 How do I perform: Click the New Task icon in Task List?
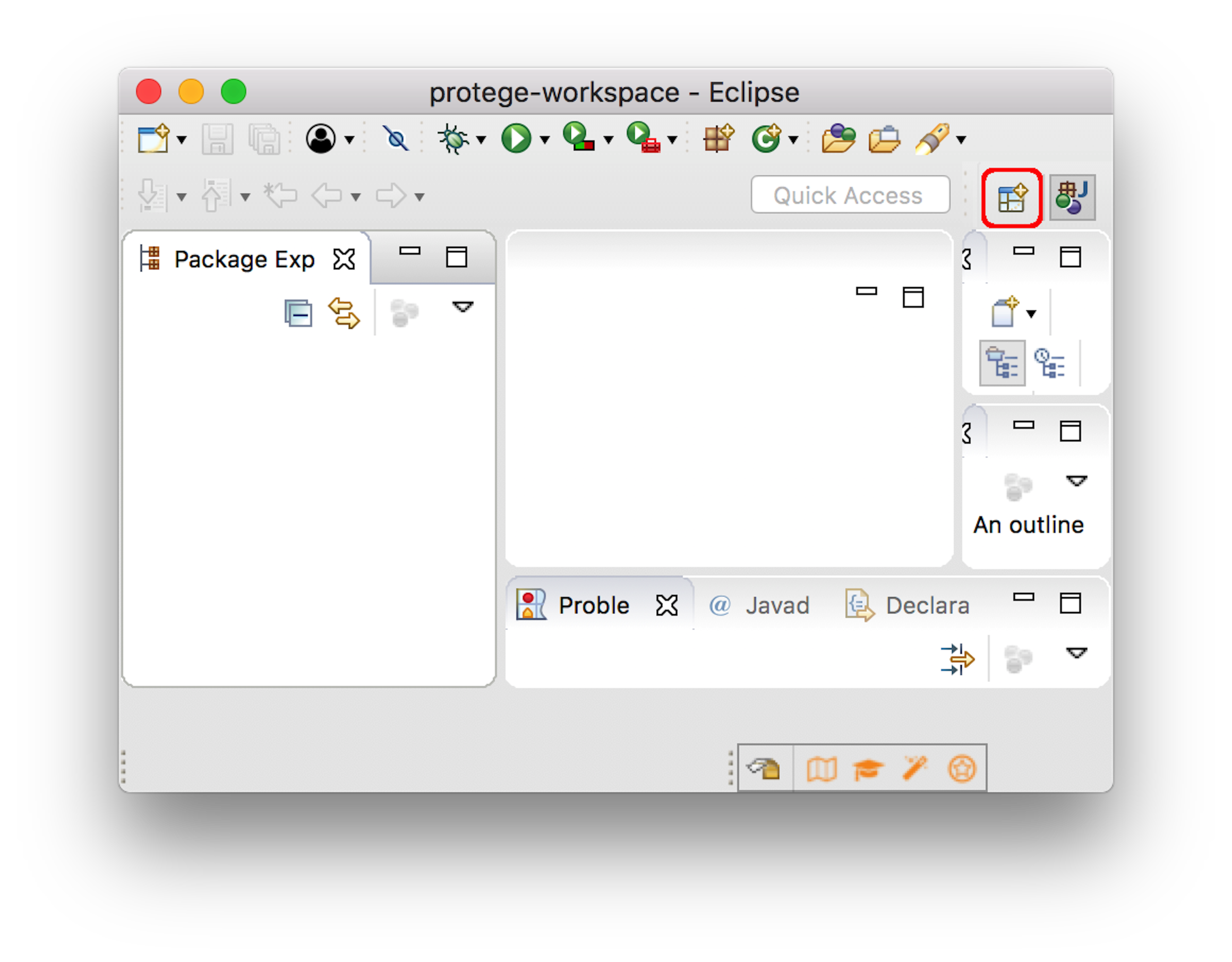1005,311
